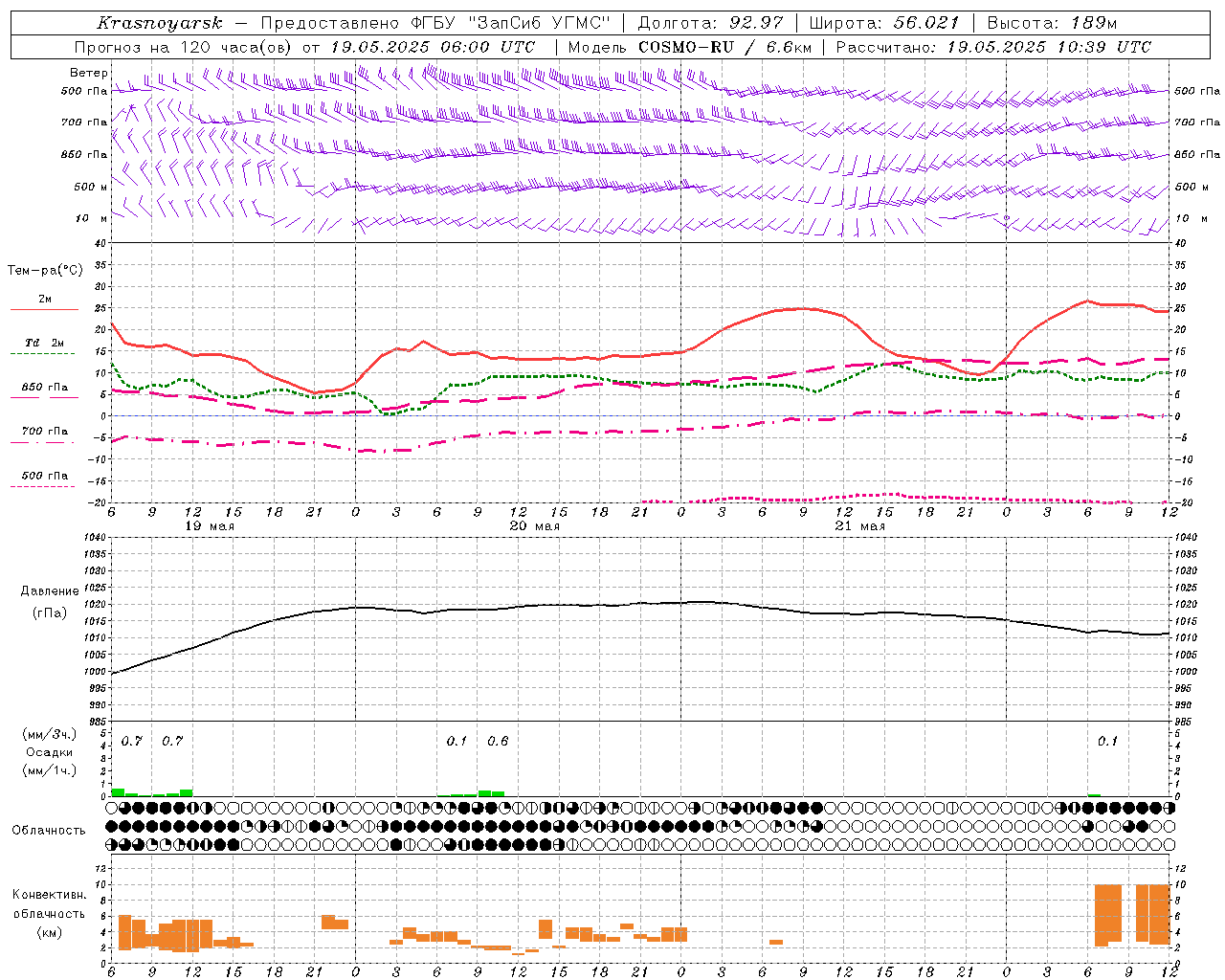This screenshot has width=1225, height=980.
Task: Click the dotted 500 гПа temperature legend line
Action: coord(42,486)
